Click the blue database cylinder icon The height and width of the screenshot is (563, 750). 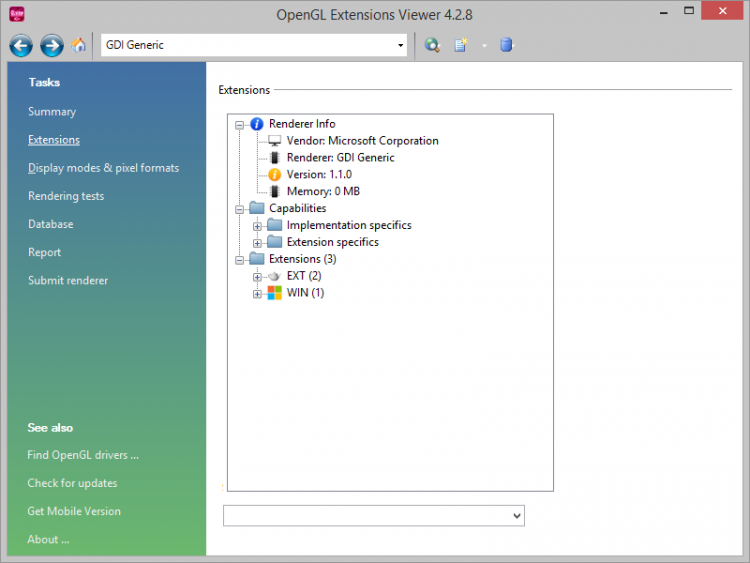[x=506, y=45]
